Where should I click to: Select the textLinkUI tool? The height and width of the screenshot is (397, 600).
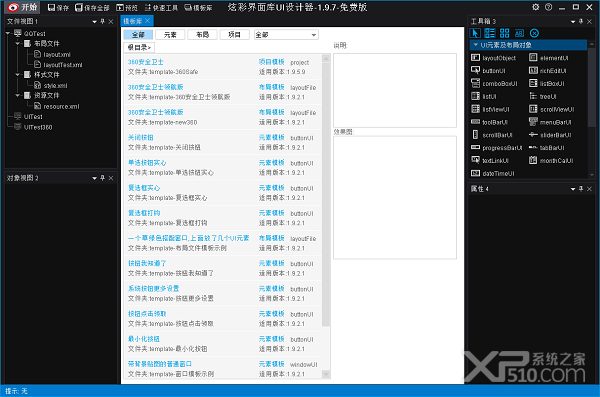(490, 160)
